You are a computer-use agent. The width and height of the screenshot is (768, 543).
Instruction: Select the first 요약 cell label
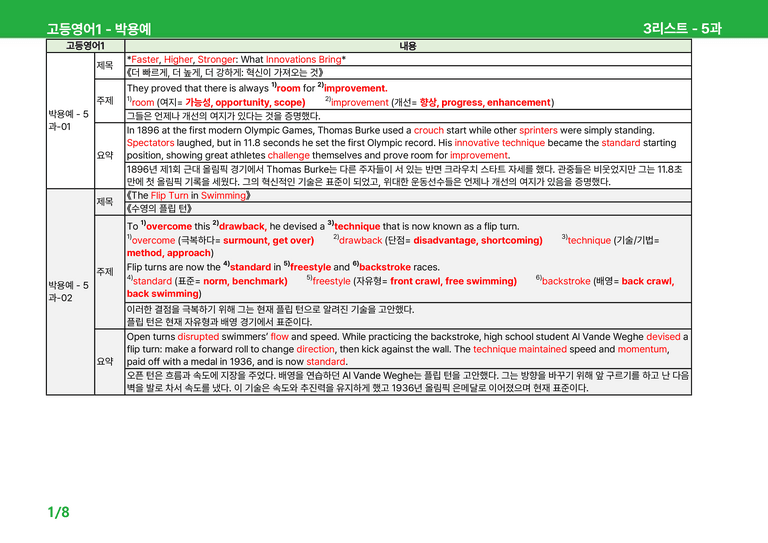click(x=105, y=155)
